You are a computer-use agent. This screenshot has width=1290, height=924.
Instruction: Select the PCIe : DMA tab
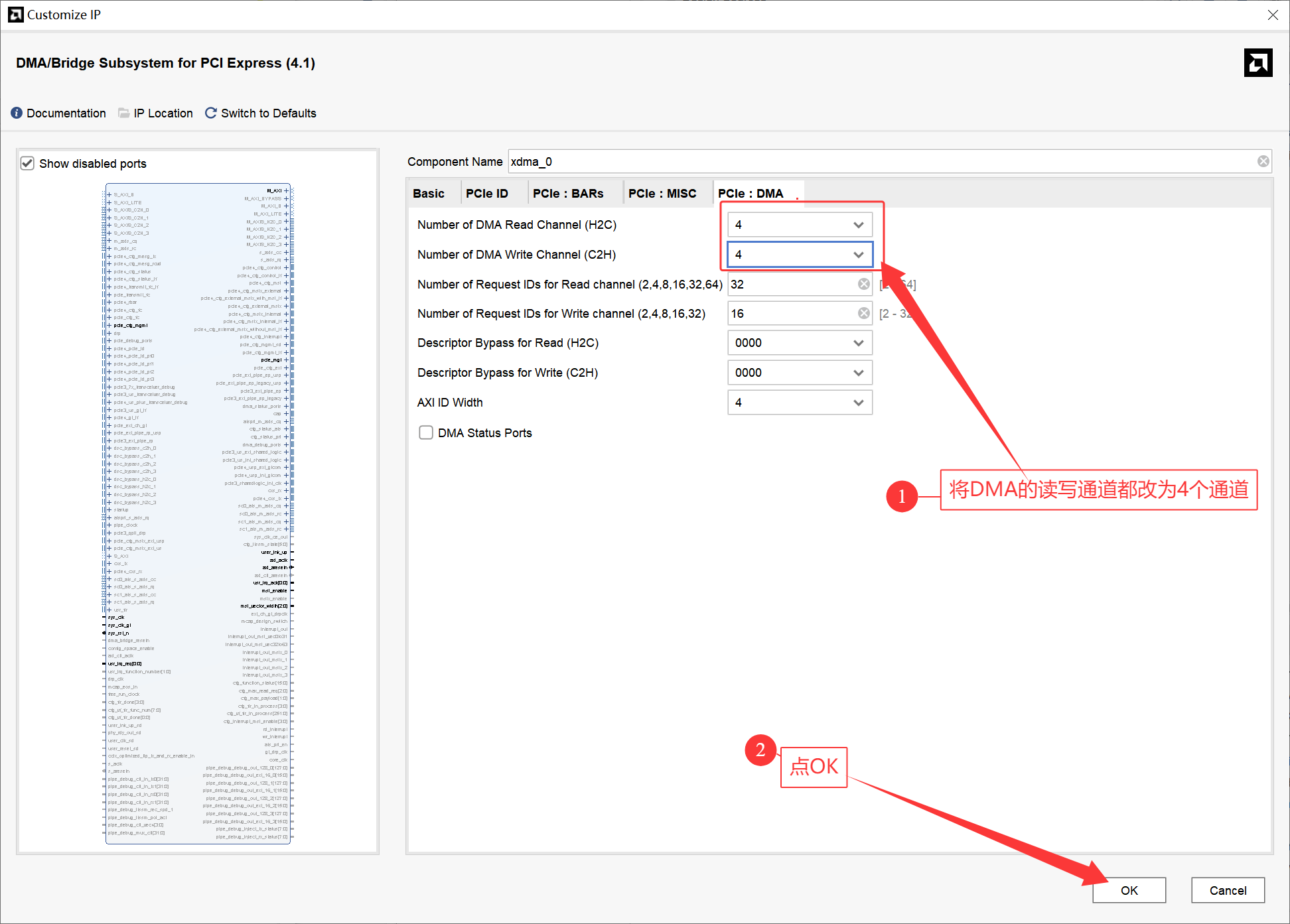coord(751,194)
